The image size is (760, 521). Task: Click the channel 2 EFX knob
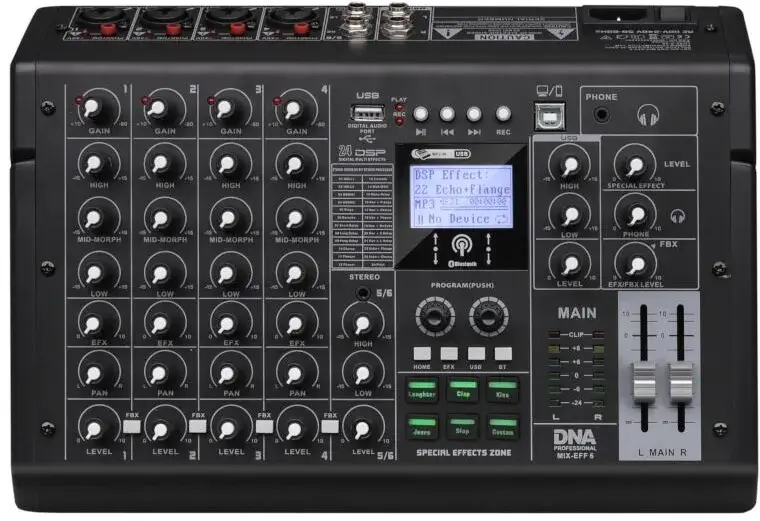tap(159, 323)
